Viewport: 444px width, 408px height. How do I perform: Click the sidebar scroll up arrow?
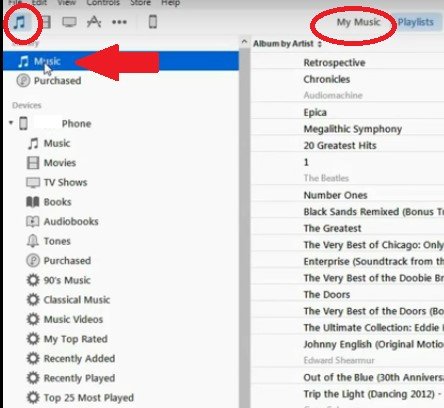(244, 42)
